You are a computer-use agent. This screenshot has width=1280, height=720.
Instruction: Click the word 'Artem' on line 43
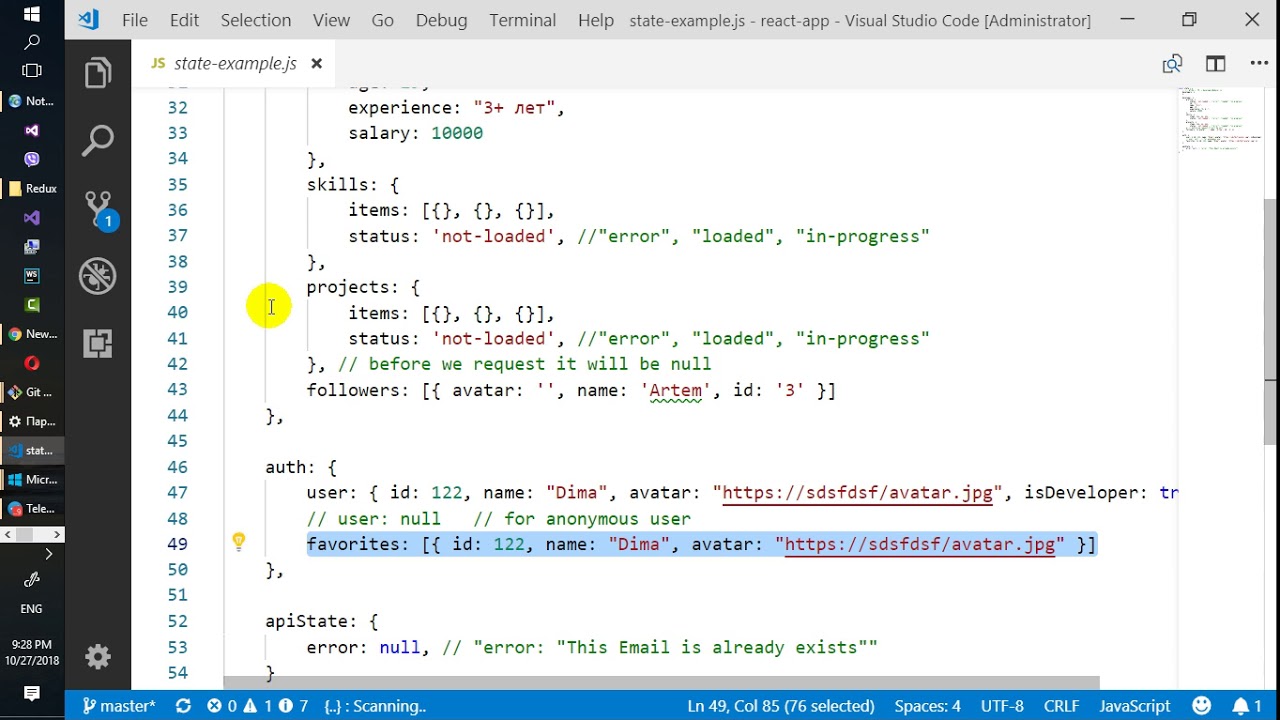click(x=676, y=390)
